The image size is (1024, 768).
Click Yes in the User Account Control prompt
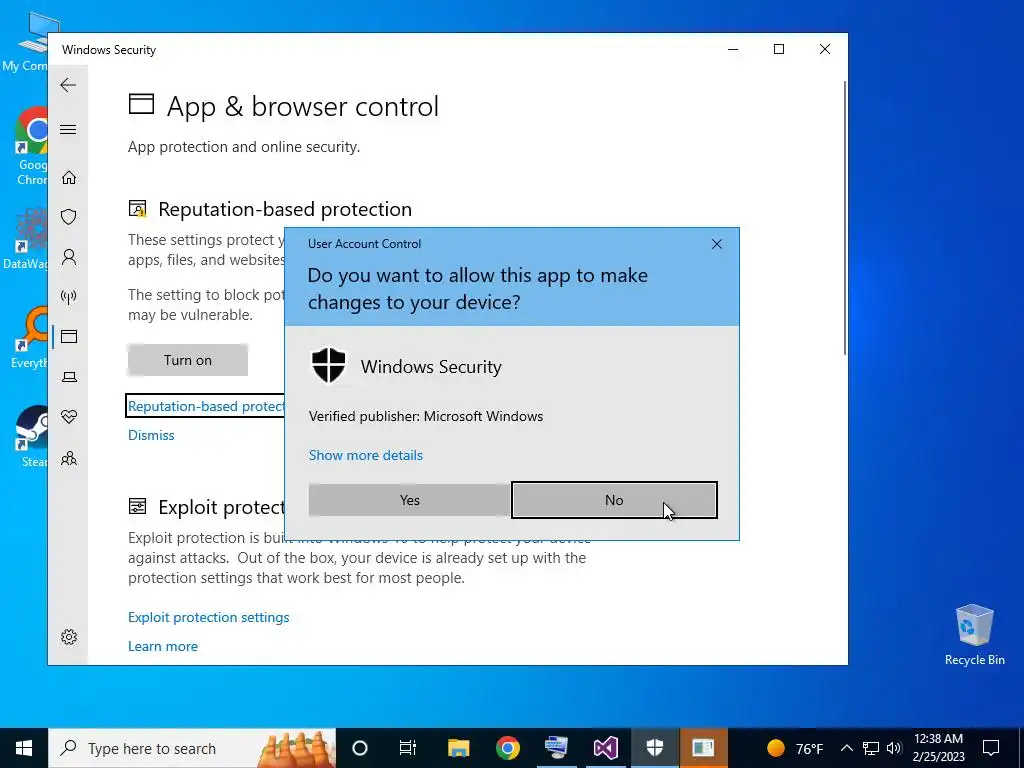[x=409, y=500]
